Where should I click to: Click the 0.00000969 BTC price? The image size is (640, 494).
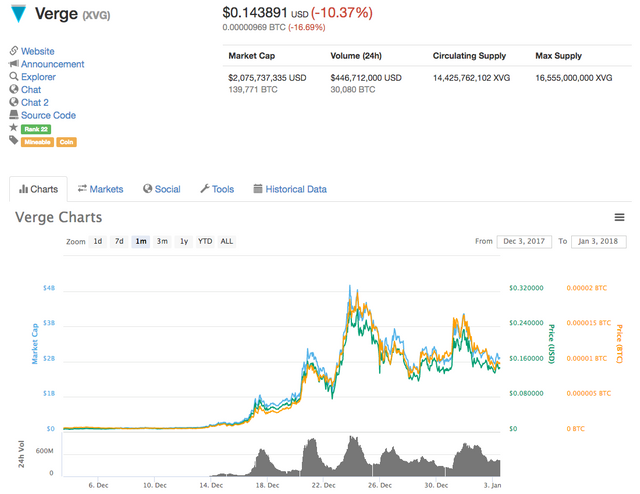[x=254, y=27]
